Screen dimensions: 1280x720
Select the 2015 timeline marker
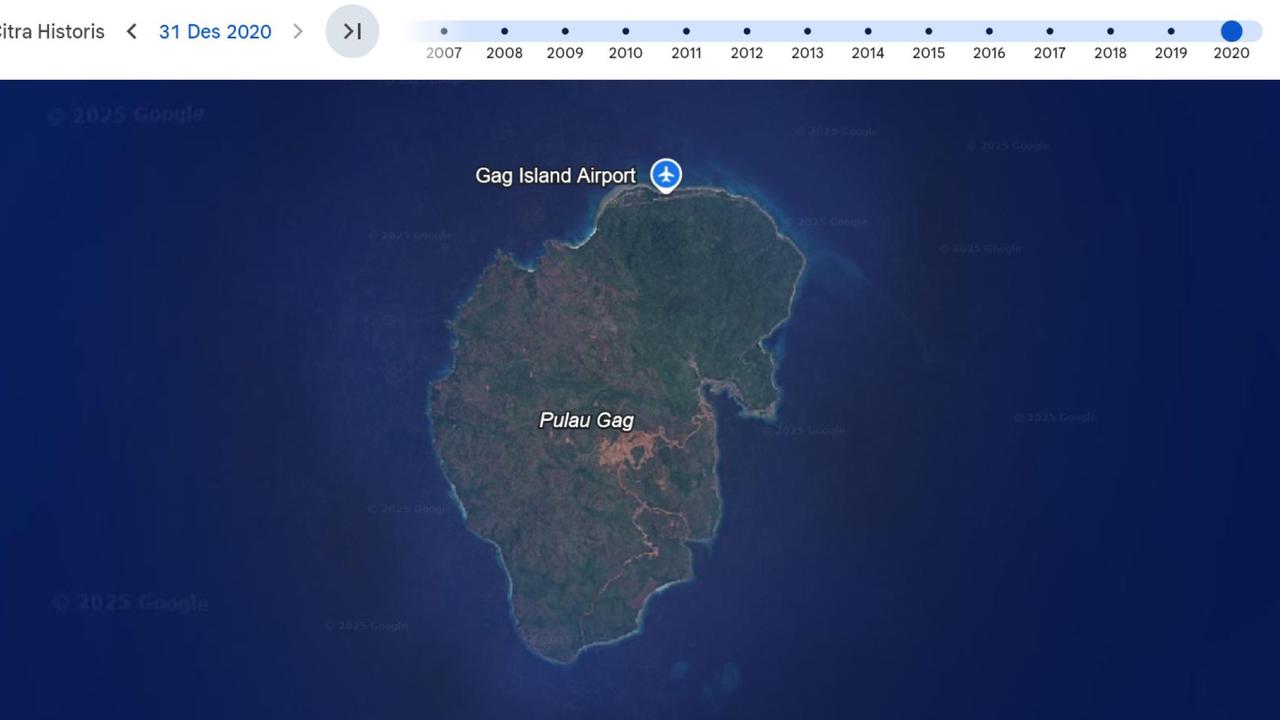point(928,32)
